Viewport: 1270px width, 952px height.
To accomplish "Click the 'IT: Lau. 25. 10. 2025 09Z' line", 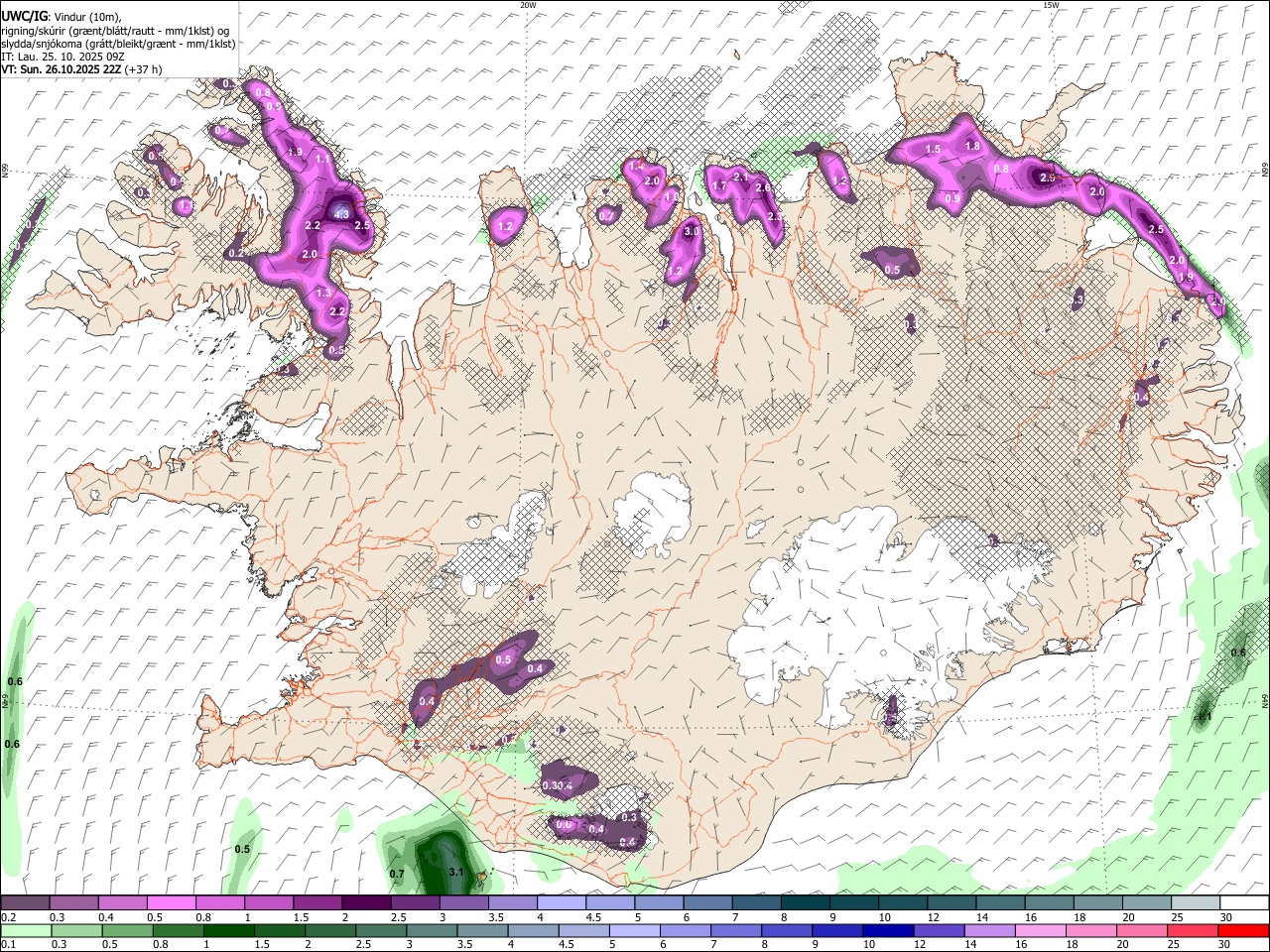I will tap(62, 57).
